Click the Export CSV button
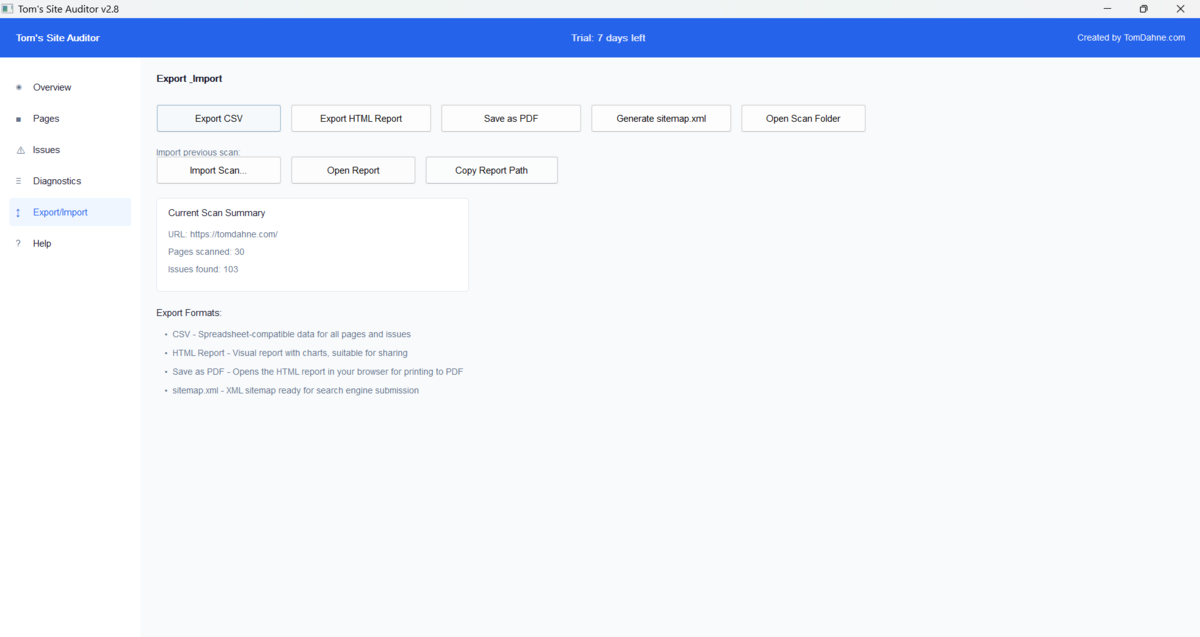Image resolution: width=1200 pixels, height=637 pixels. click(218, 118)
